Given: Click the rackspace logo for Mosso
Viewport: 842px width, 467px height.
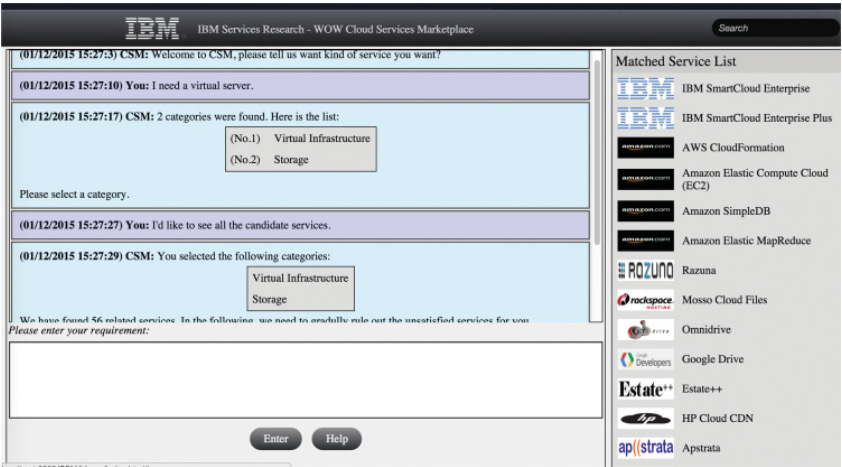Looking at the screenshot, I should tap(645, 300).
